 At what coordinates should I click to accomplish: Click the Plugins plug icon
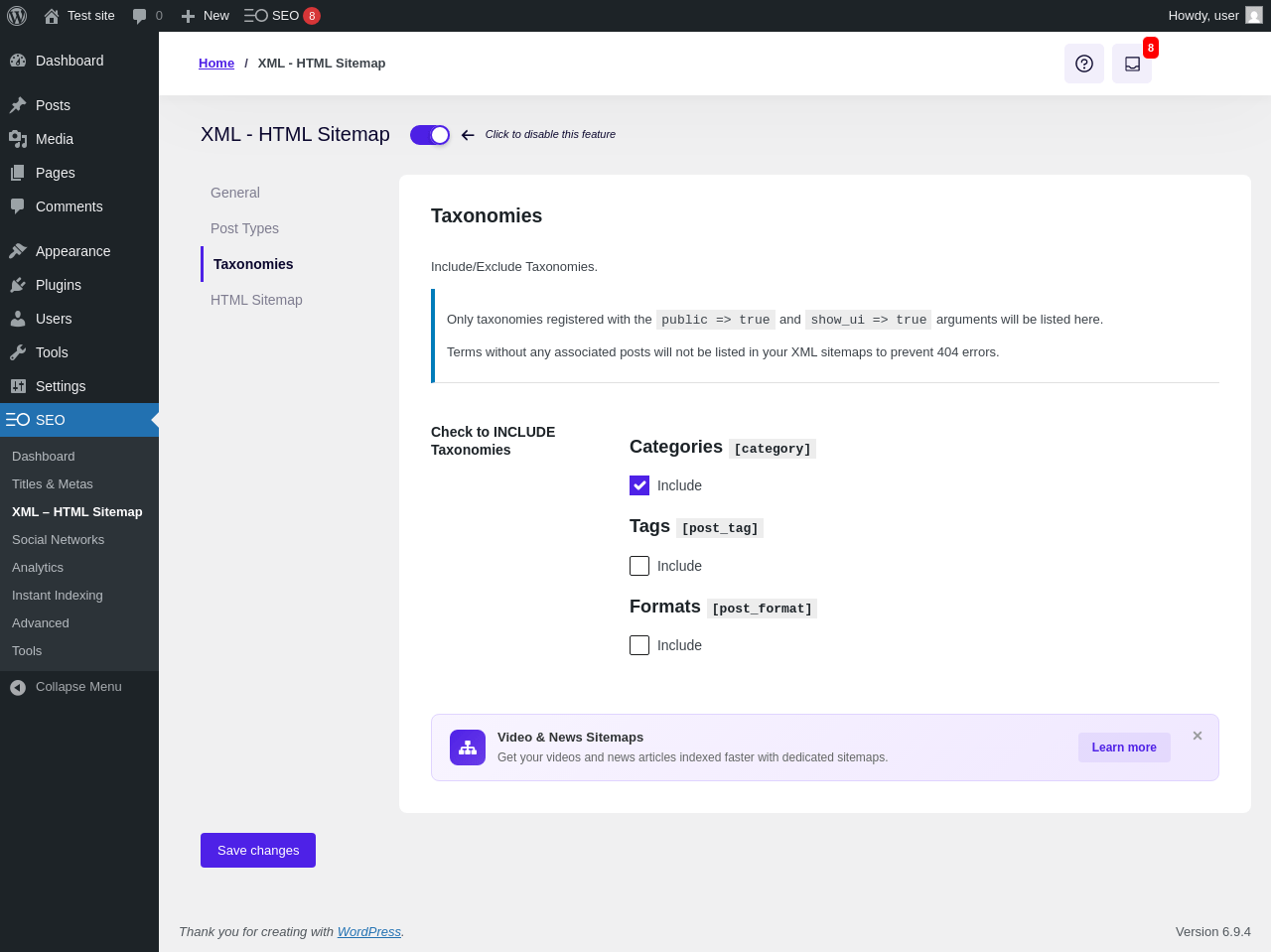point(18,285)
